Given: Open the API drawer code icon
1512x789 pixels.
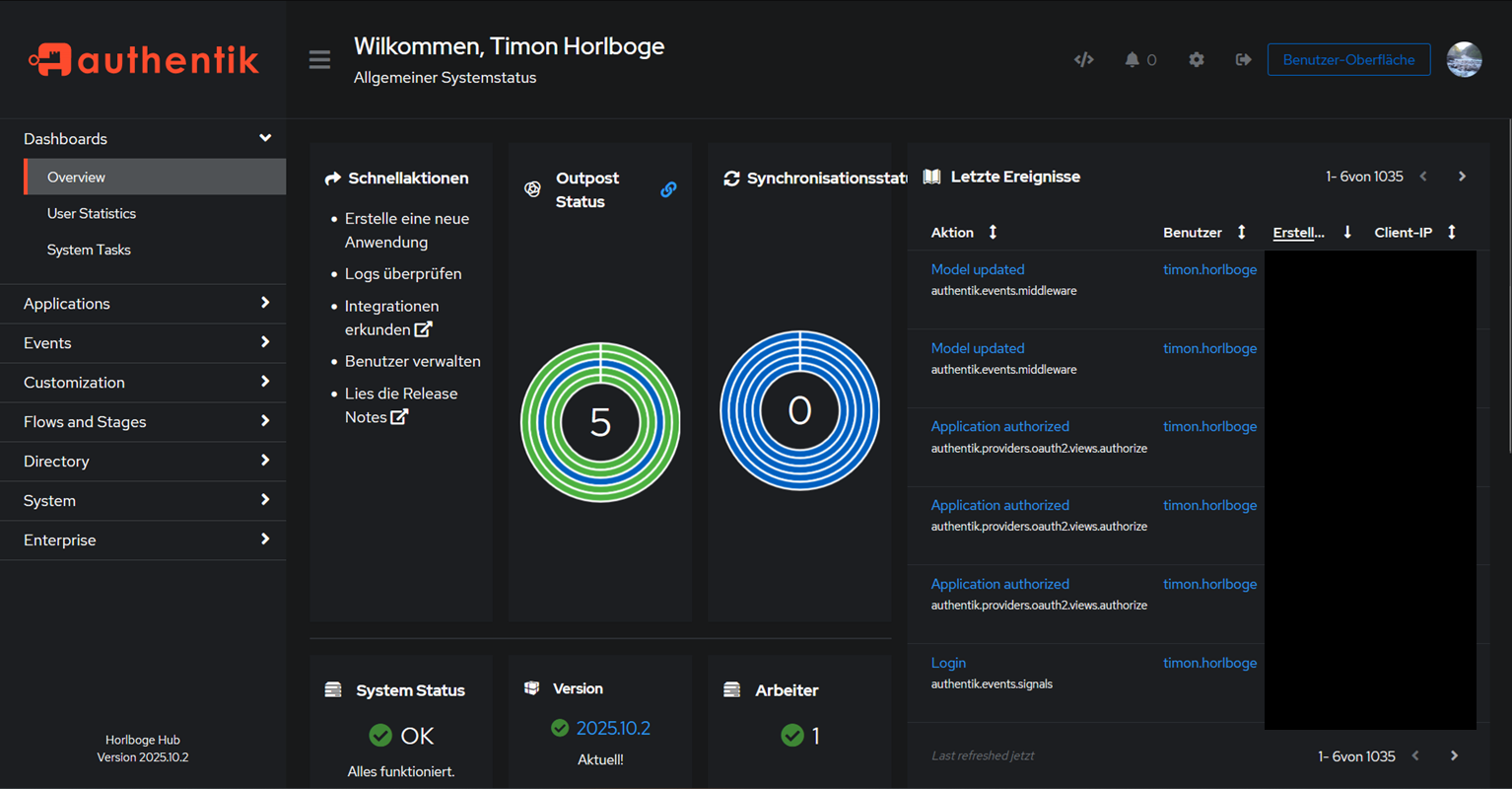Looking at the screenshot, I should click(1083, 60).
